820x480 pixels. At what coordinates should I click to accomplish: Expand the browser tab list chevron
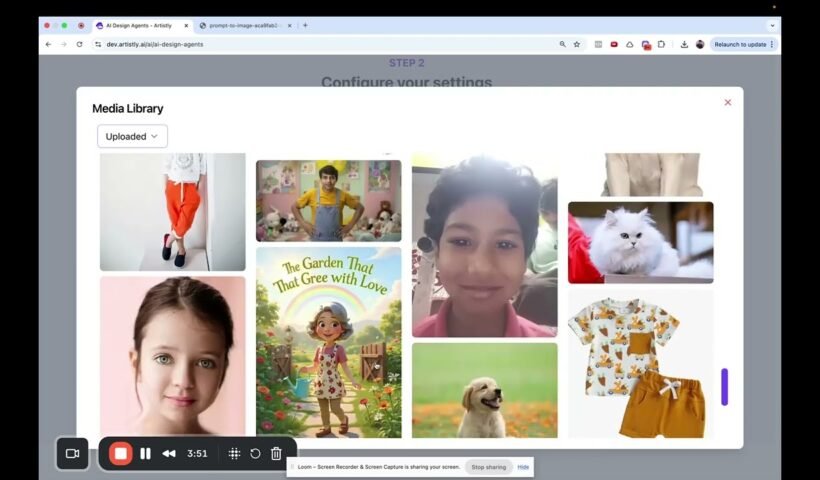pos(772,25)
